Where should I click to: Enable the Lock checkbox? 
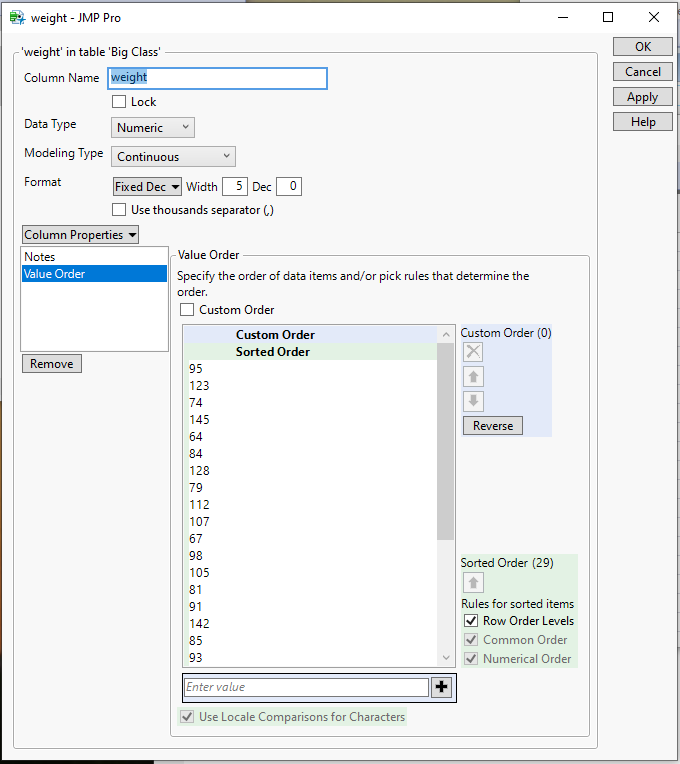tap(119, 102)
